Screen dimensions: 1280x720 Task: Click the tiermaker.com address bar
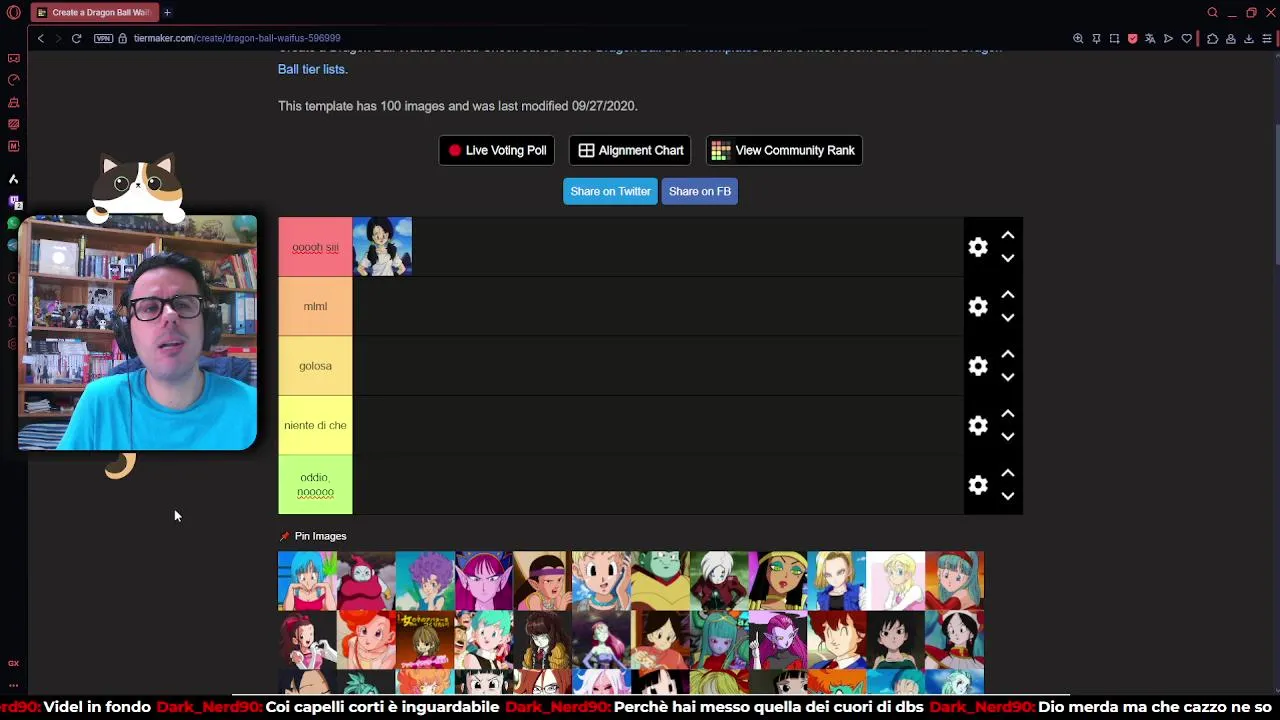click(x=237, y=38)
